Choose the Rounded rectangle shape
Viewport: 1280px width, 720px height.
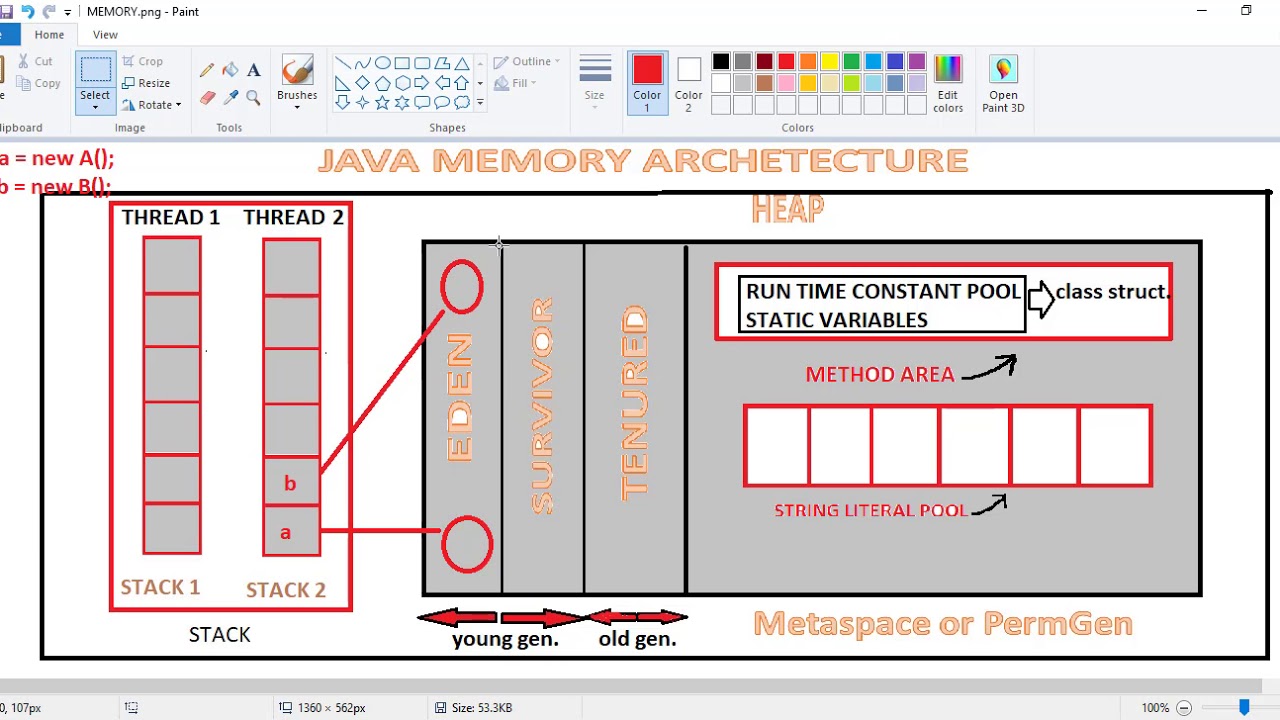click(422, 63)
